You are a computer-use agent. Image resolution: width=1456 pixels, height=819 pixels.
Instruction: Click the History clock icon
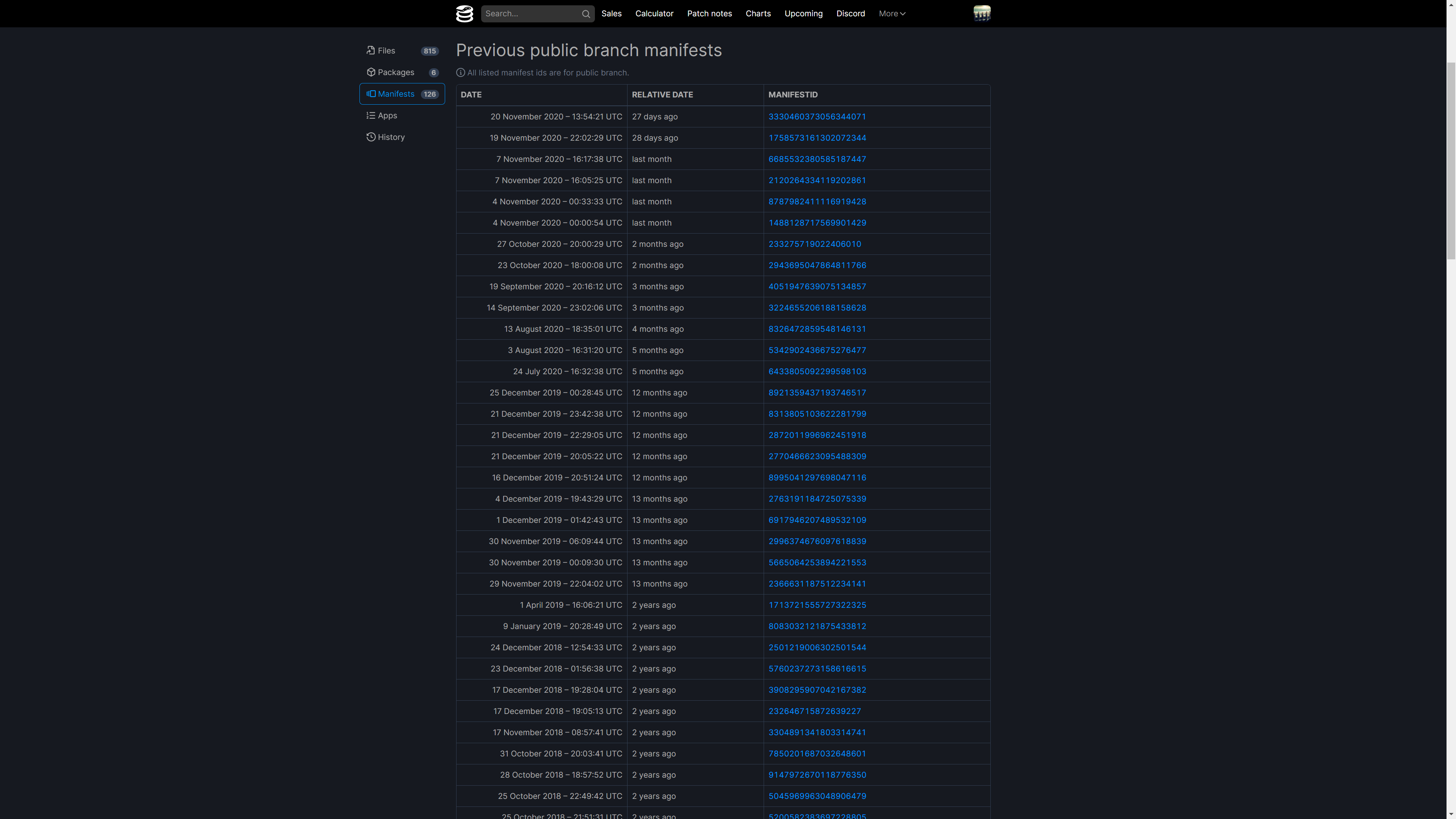[371, 137]
